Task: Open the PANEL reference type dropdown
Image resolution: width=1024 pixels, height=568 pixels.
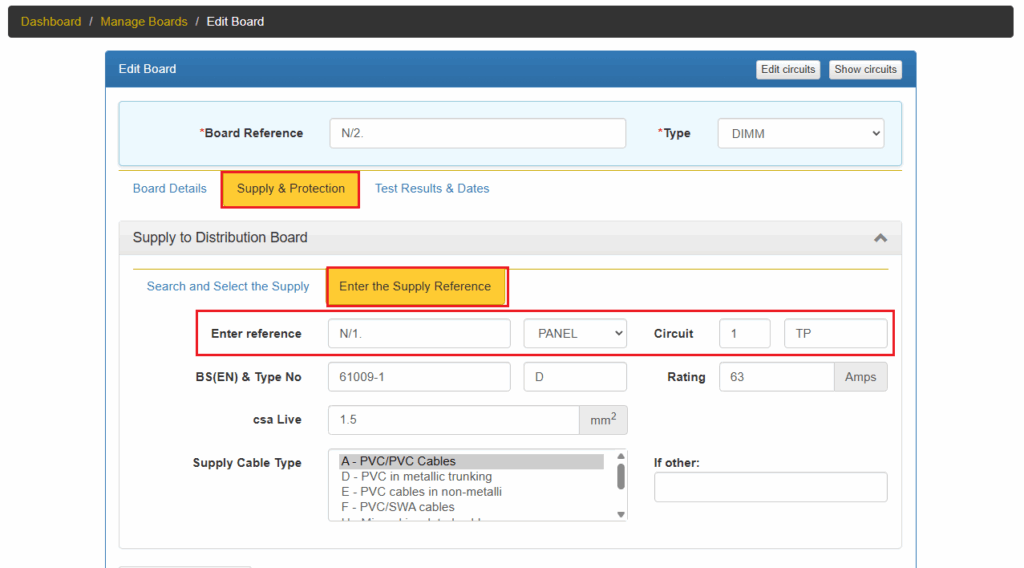Action: tap(575, 333)
